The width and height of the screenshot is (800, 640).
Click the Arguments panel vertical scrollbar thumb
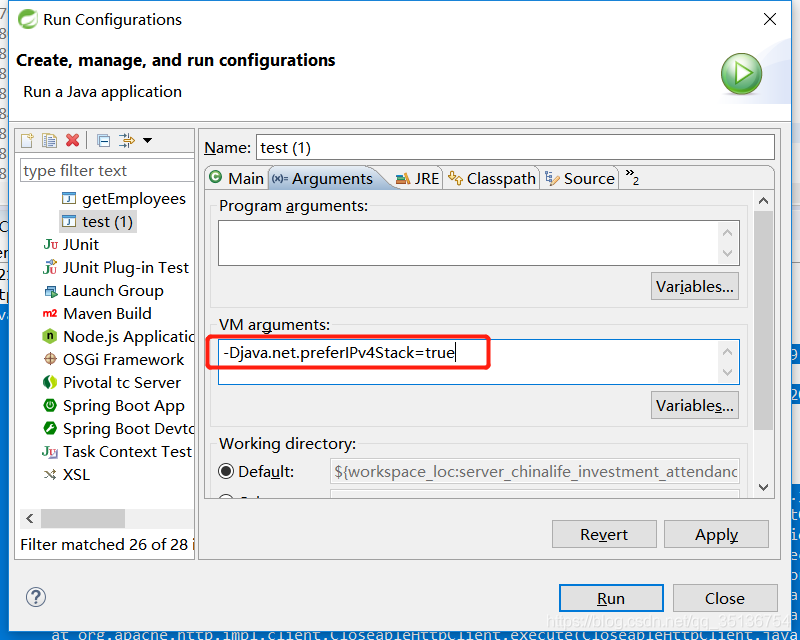(763, 320)
